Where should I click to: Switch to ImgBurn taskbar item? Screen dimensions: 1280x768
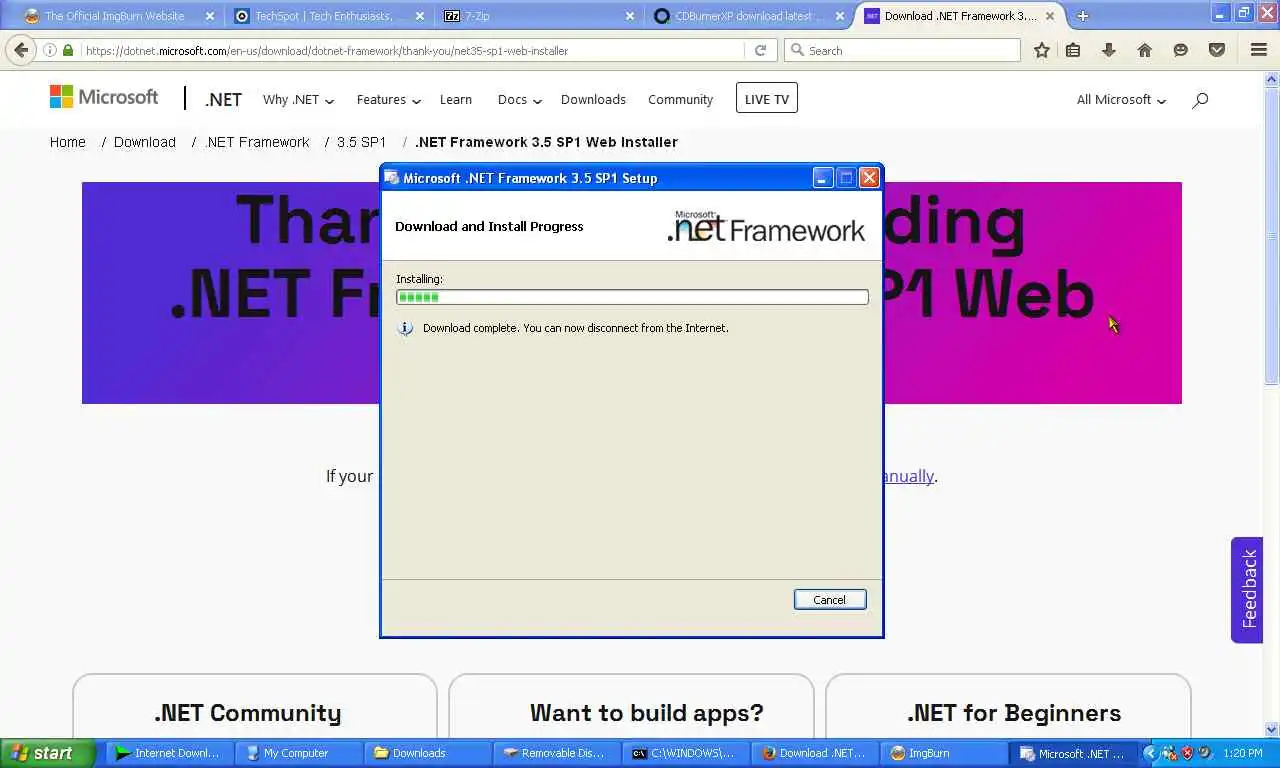point(942,753)
